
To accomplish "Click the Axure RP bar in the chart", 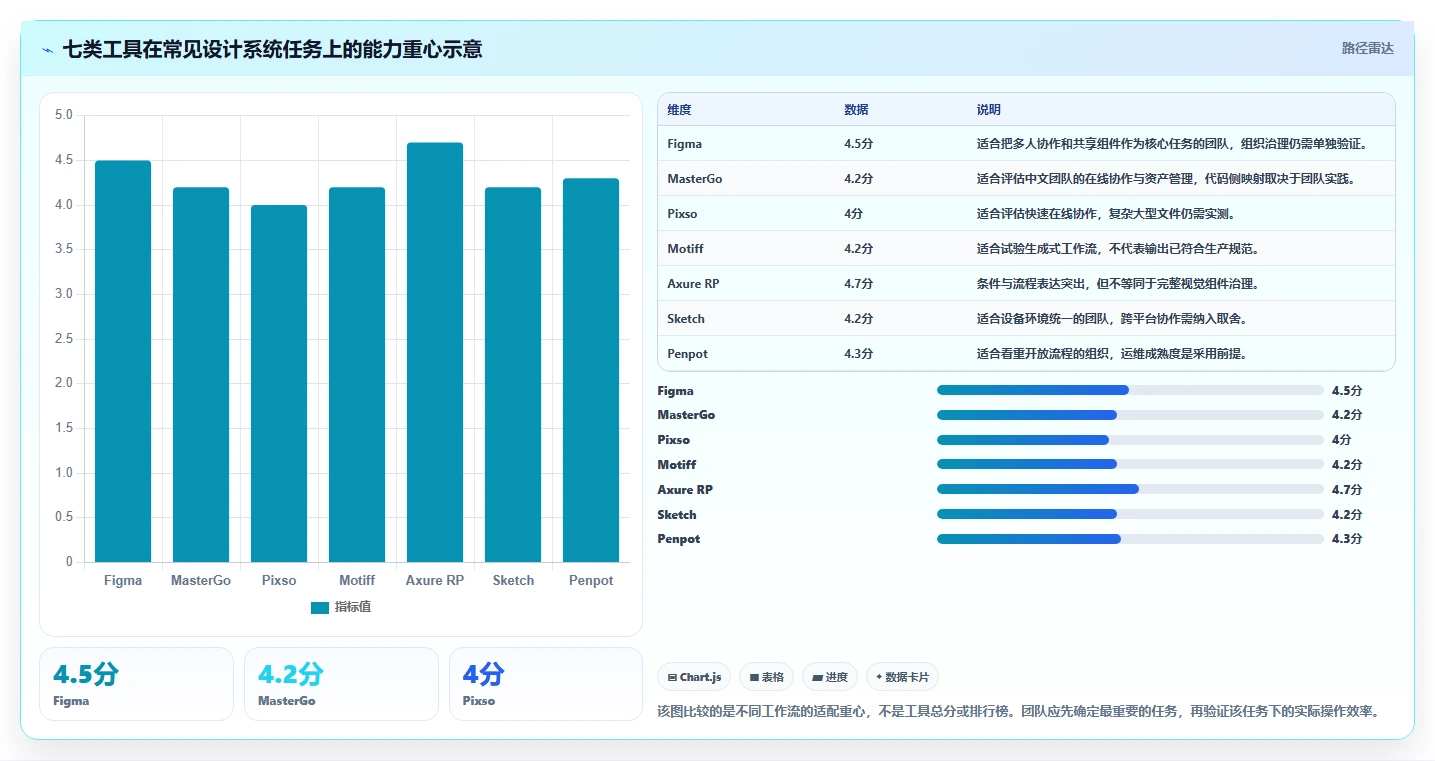I will point(435,352).
